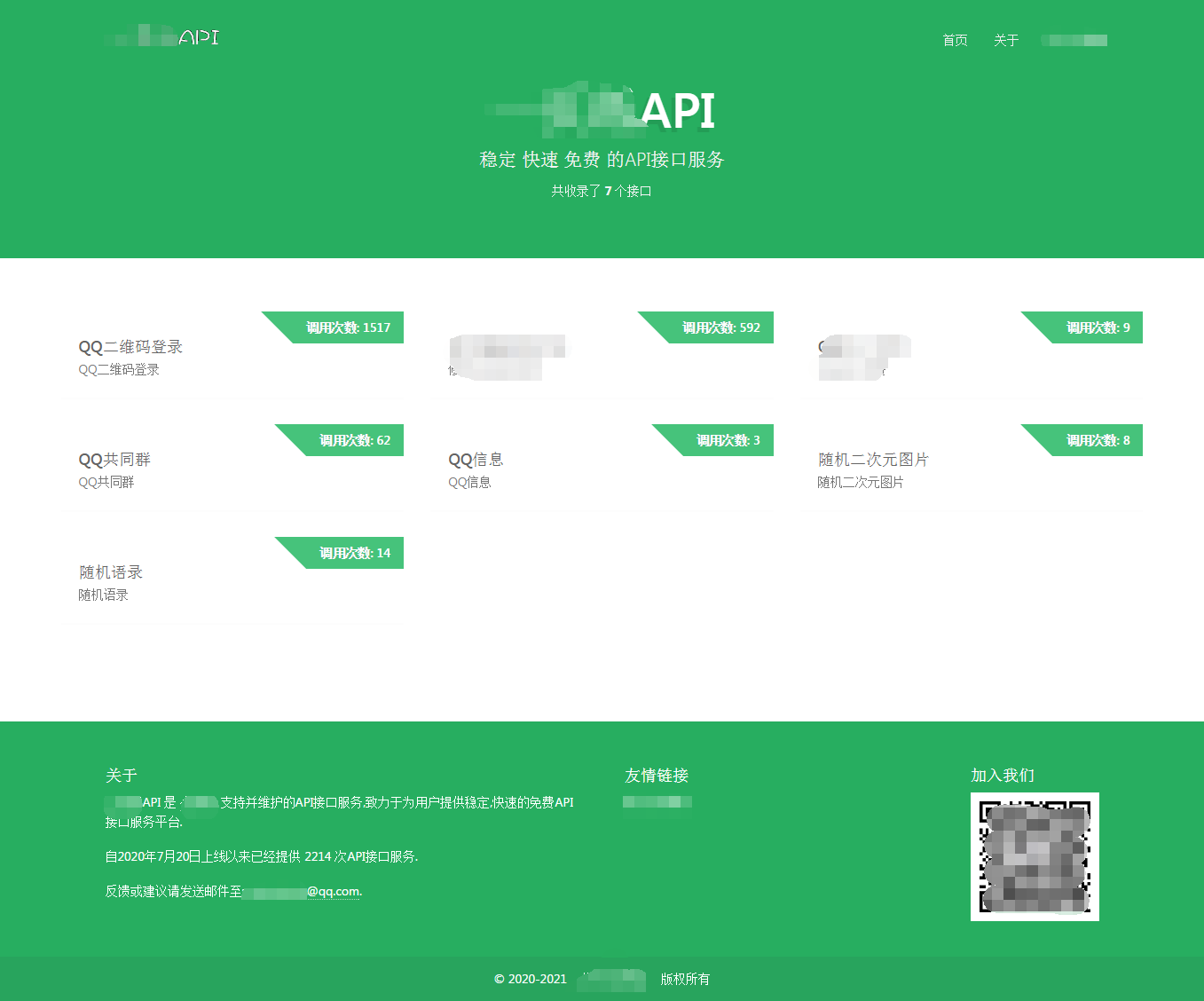Viewport: 1204px width, 1001px height.
Task: Select the QQ二维码登录 API card
Action: [x=130, y=347]
